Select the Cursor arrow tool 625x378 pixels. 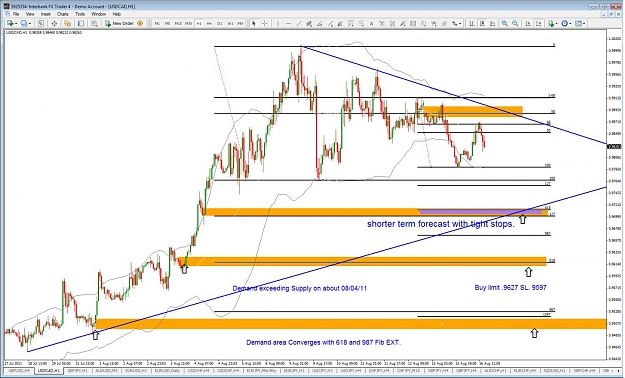(254, 24)
